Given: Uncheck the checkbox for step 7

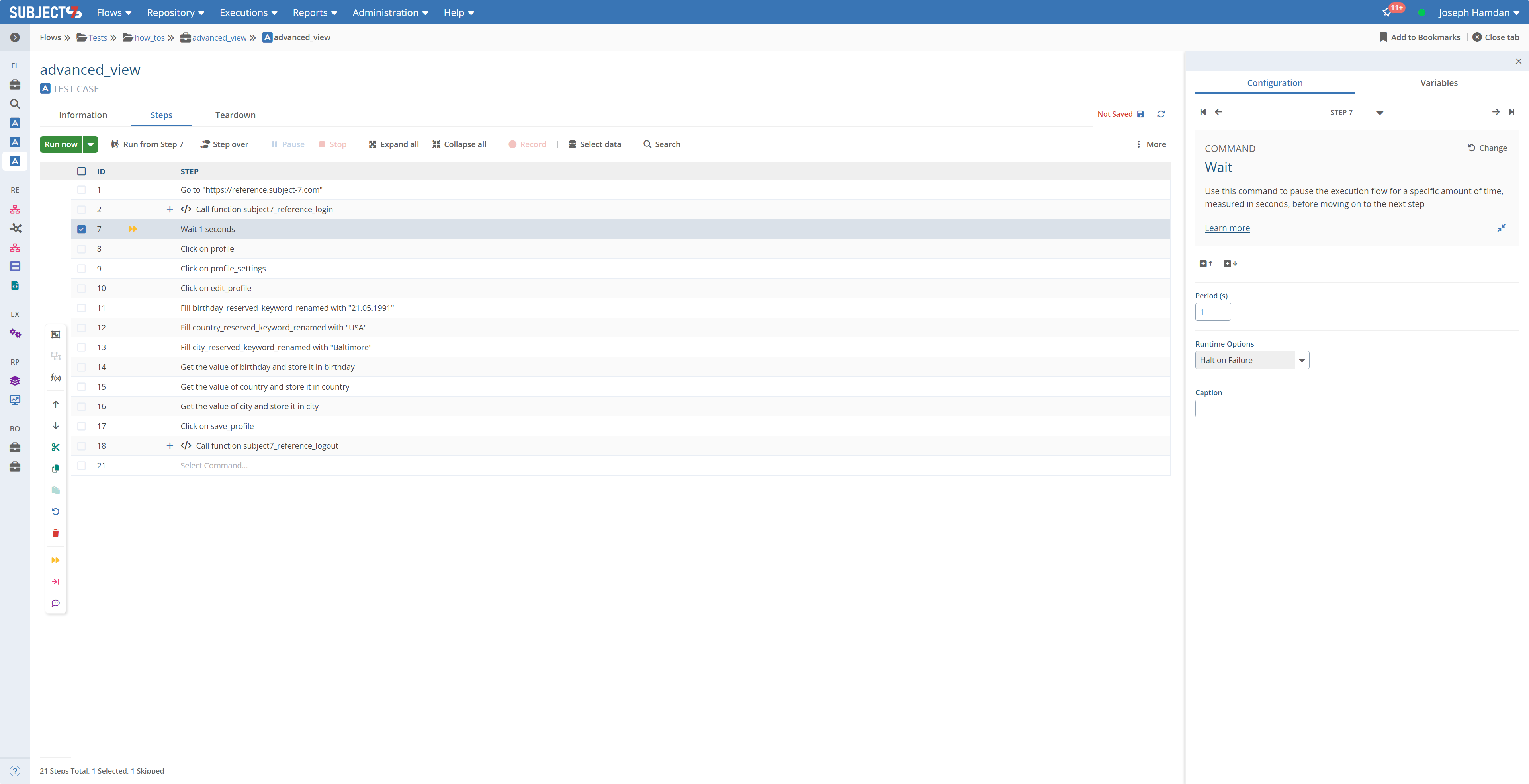Looking at the screenshot, I should 81,230.
